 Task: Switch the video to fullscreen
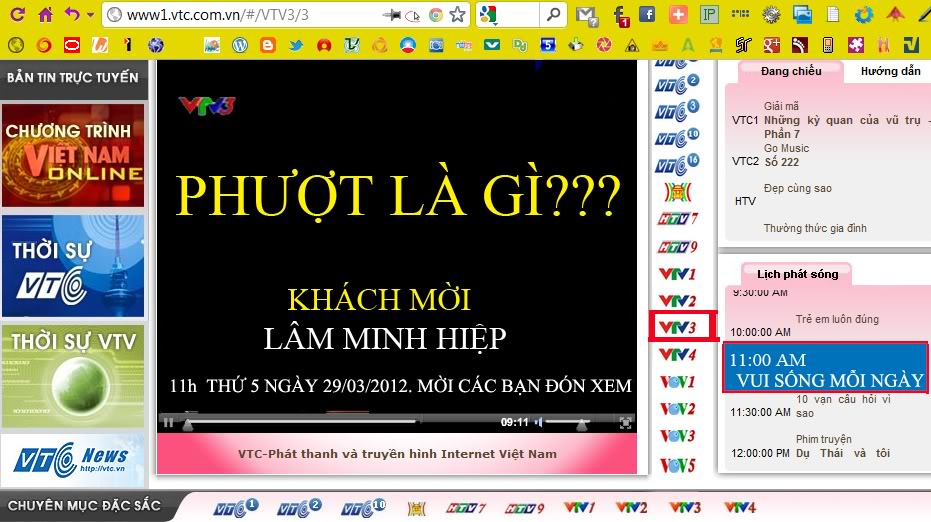coord(625,423)
